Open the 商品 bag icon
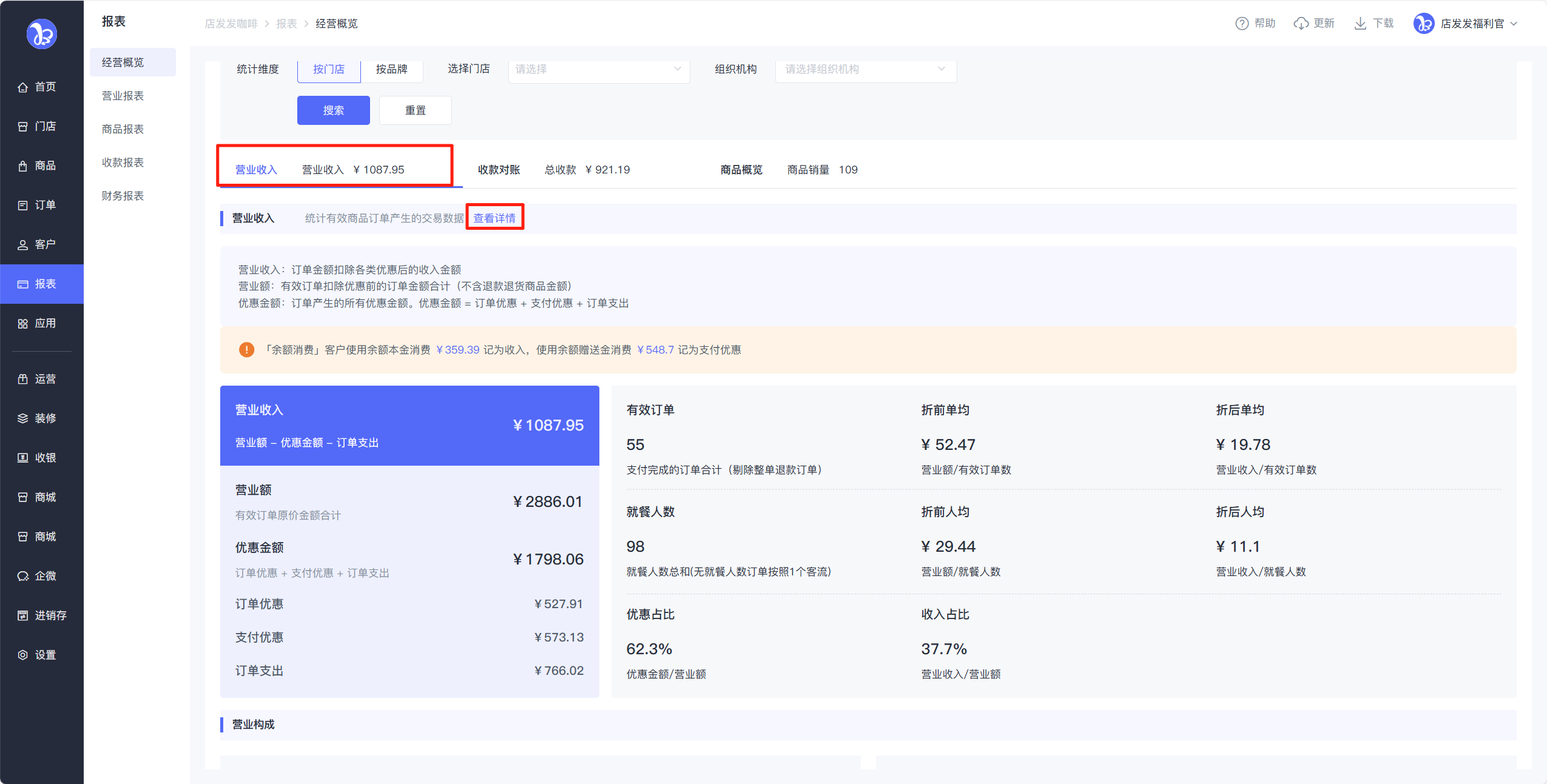 23,166
